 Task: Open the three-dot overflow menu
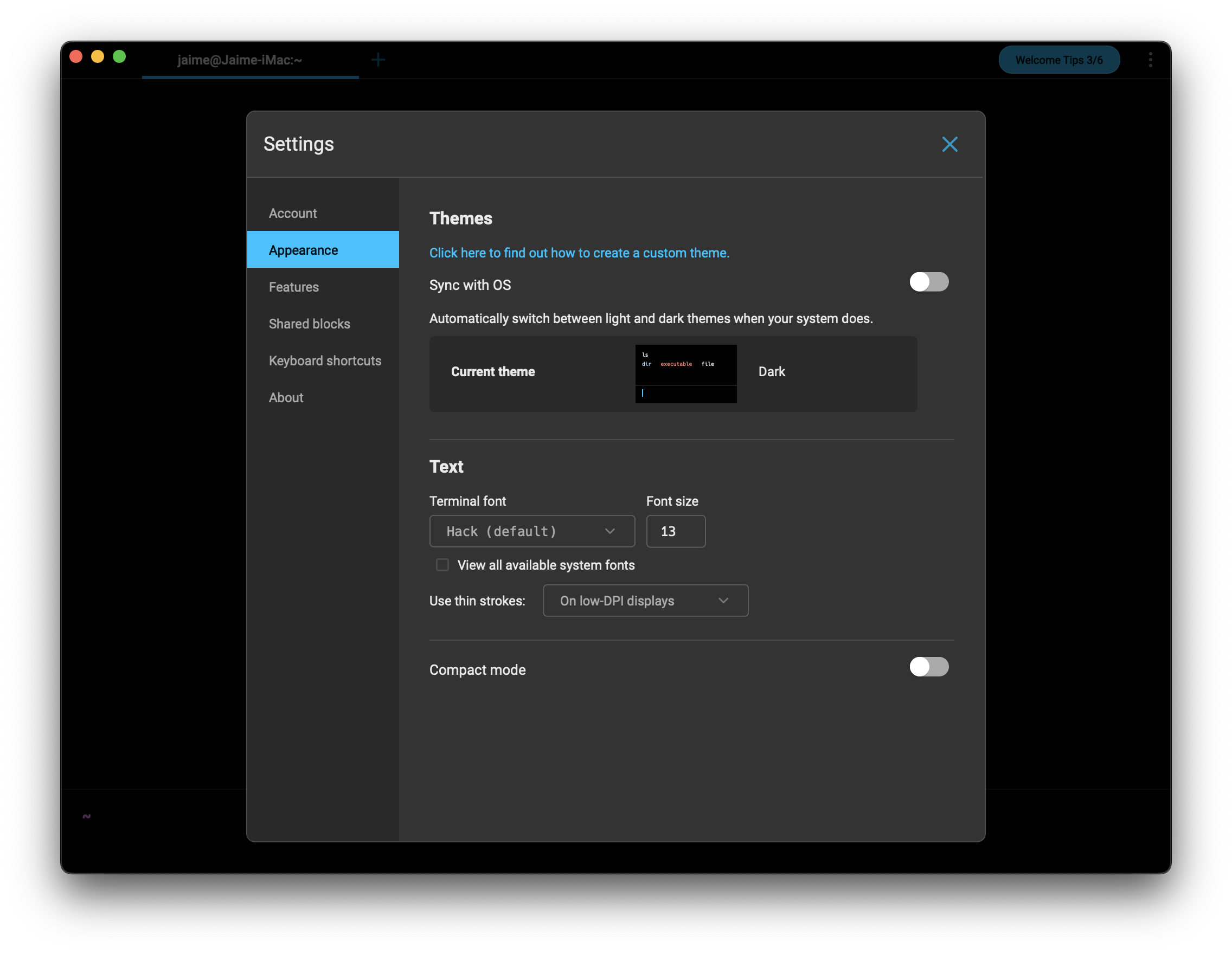tap(1150, 60)
